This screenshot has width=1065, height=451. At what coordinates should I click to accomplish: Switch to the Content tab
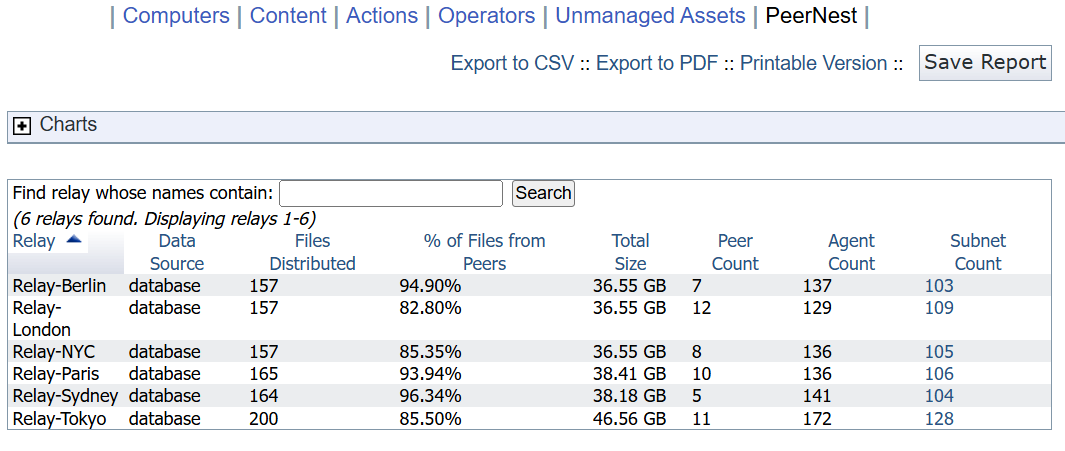point(288,16)
